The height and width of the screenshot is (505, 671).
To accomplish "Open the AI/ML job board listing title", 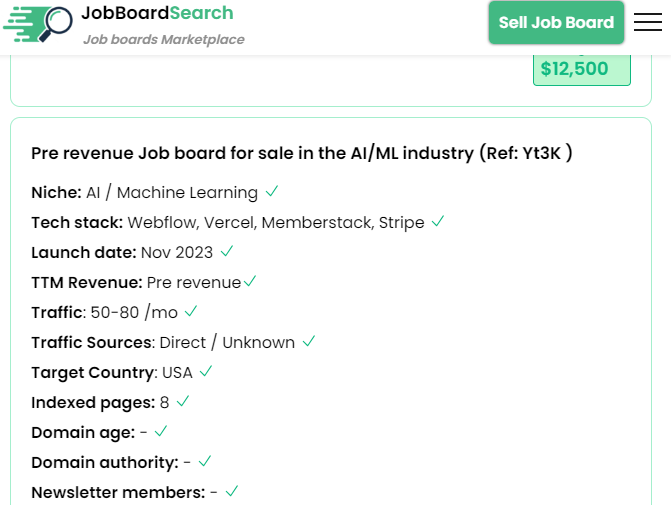I will [301, 153].
